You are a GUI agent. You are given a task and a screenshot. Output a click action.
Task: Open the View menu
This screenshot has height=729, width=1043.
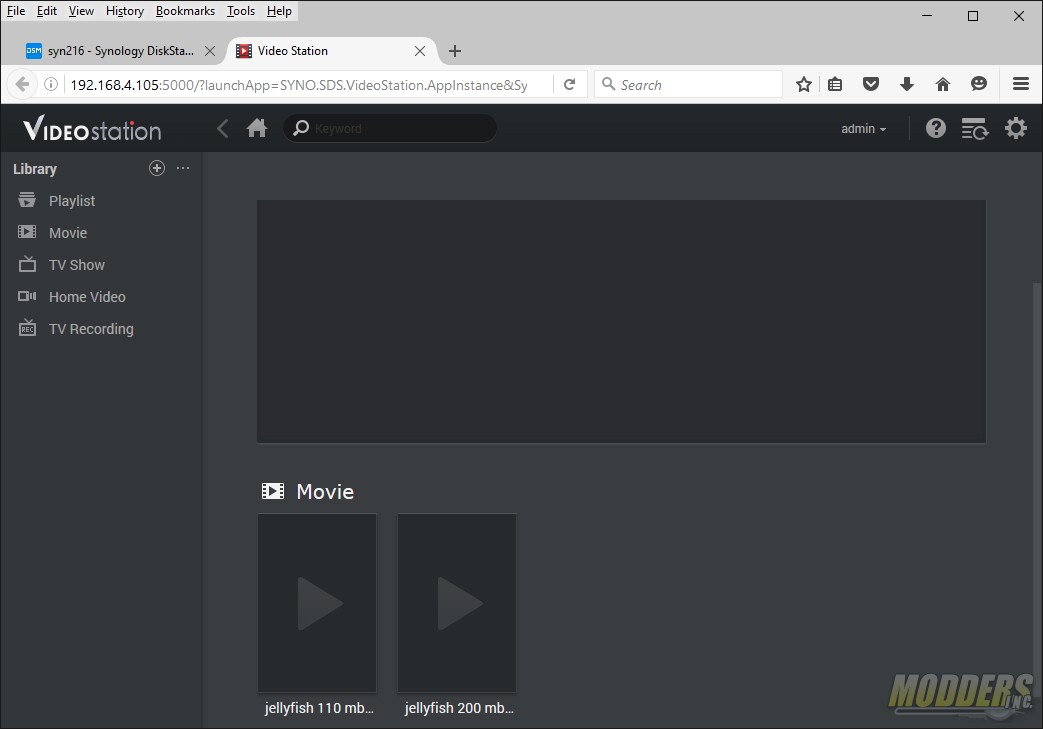[81, 11]
